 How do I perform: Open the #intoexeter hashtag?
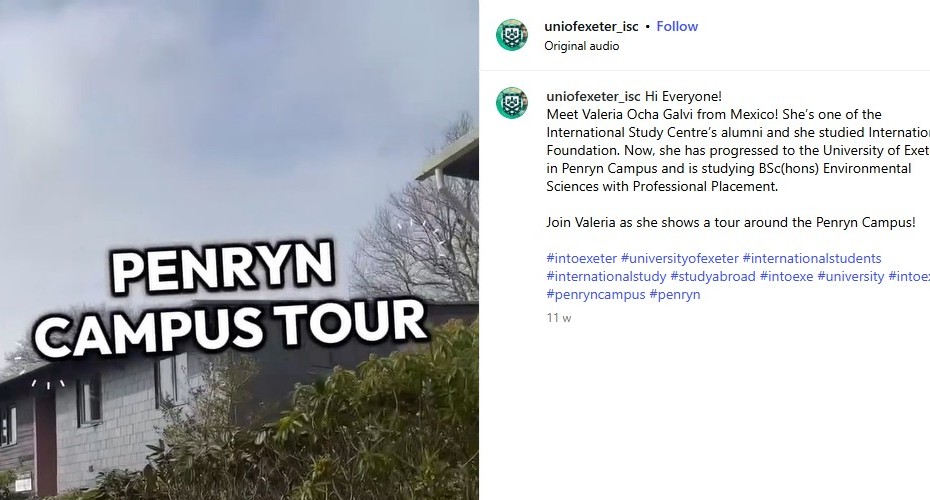click(581, 259)
